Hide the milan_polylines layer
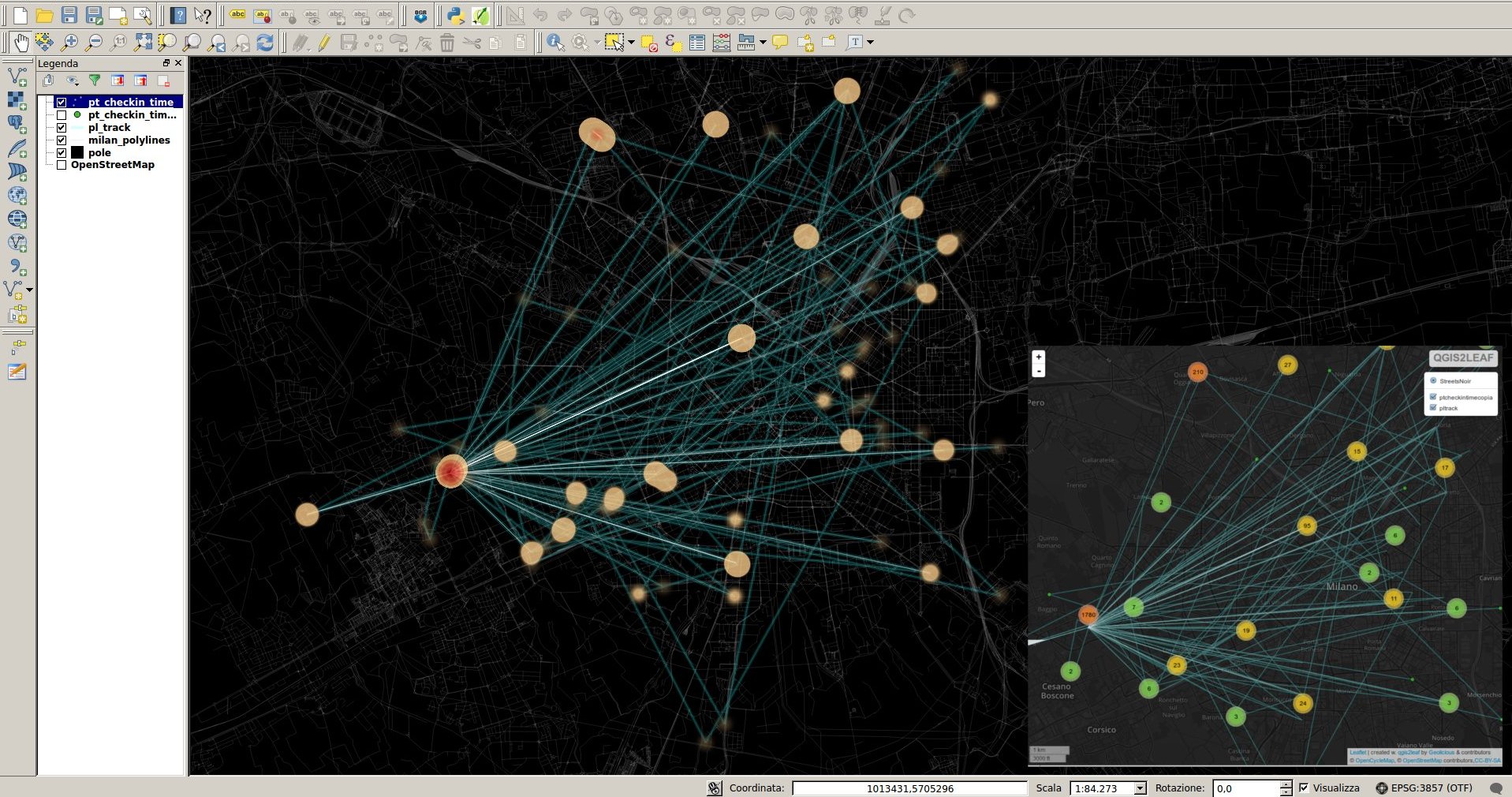This screenshot has width=1512, height=797. point(62,140)
